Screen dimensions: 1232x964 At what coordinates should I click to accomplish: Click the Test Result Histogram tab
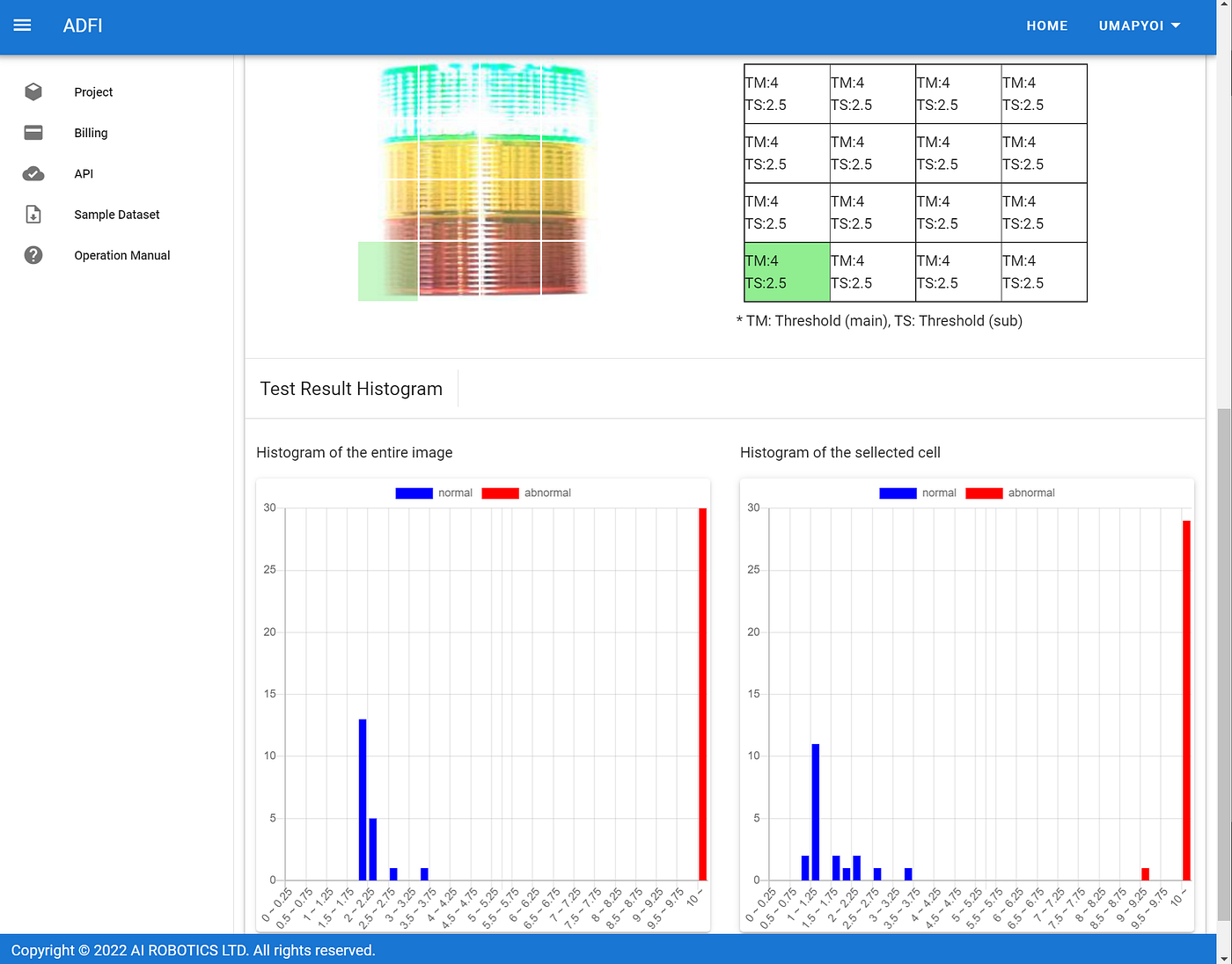point(351,388)
